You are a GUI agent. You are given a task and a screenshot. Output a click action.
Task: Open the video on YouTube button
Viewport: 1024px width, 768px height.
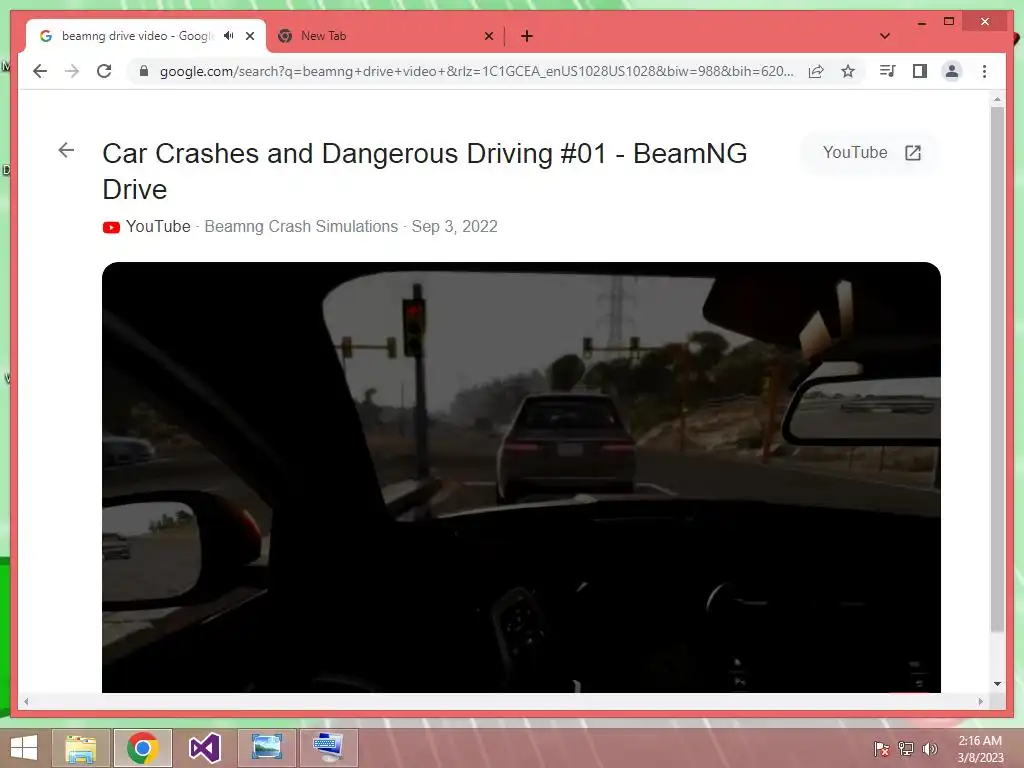click(871, 153)
